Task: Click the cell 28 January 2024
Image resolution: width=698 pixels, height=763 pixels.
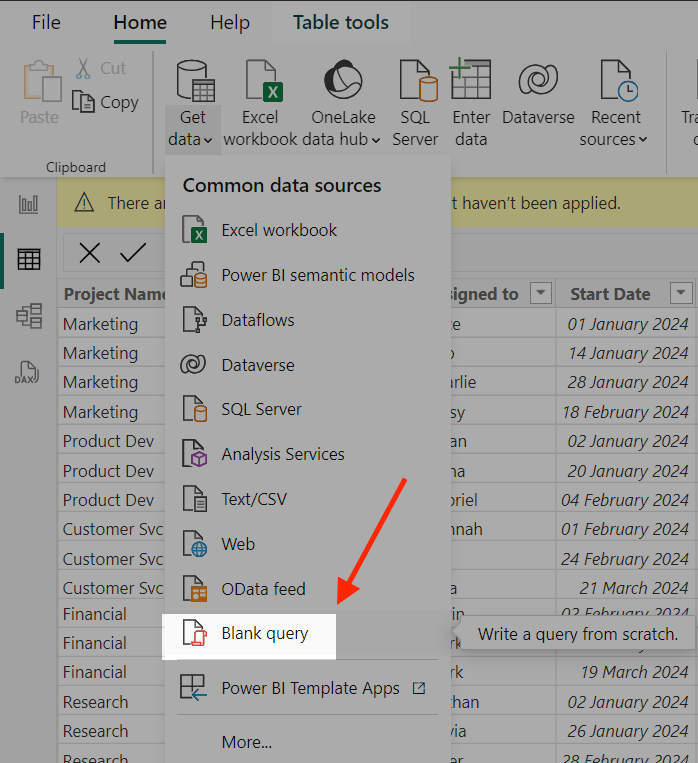Action: click(x=628, y=382)
